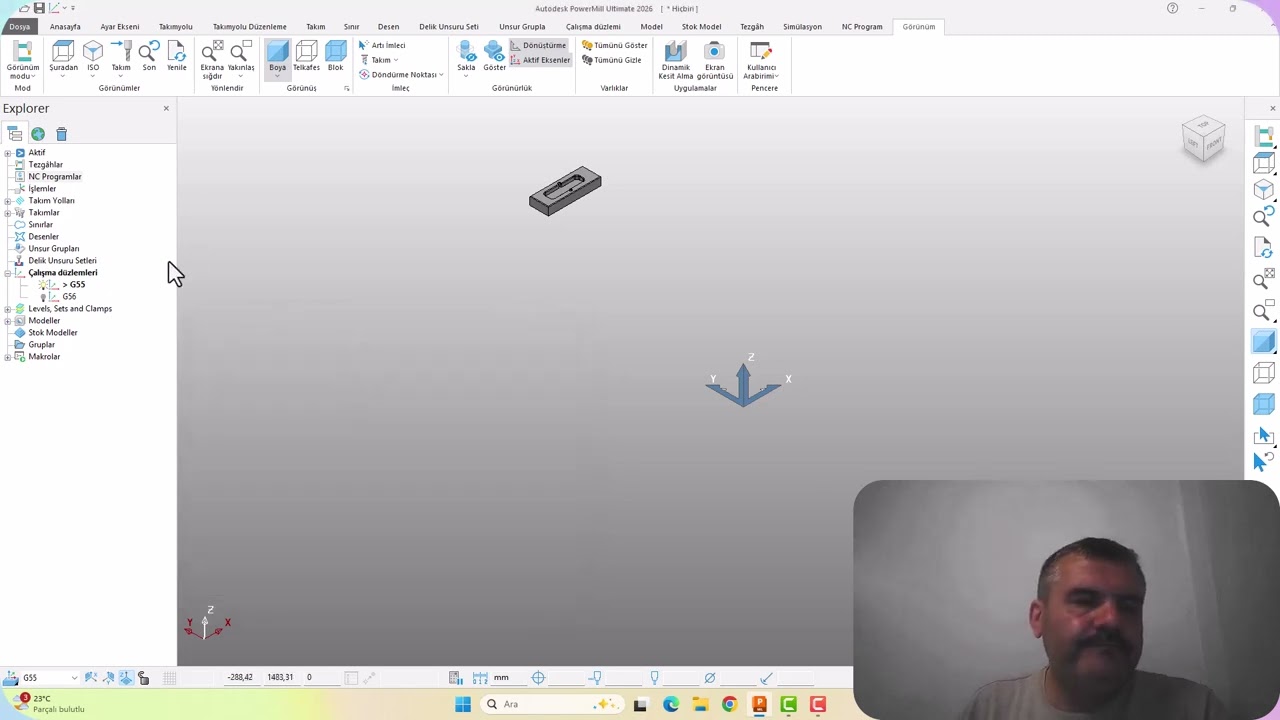Select Stok Modeller in Explorer tree
The width and height of the screenshot is (1280, 720).
click(53, 333)
